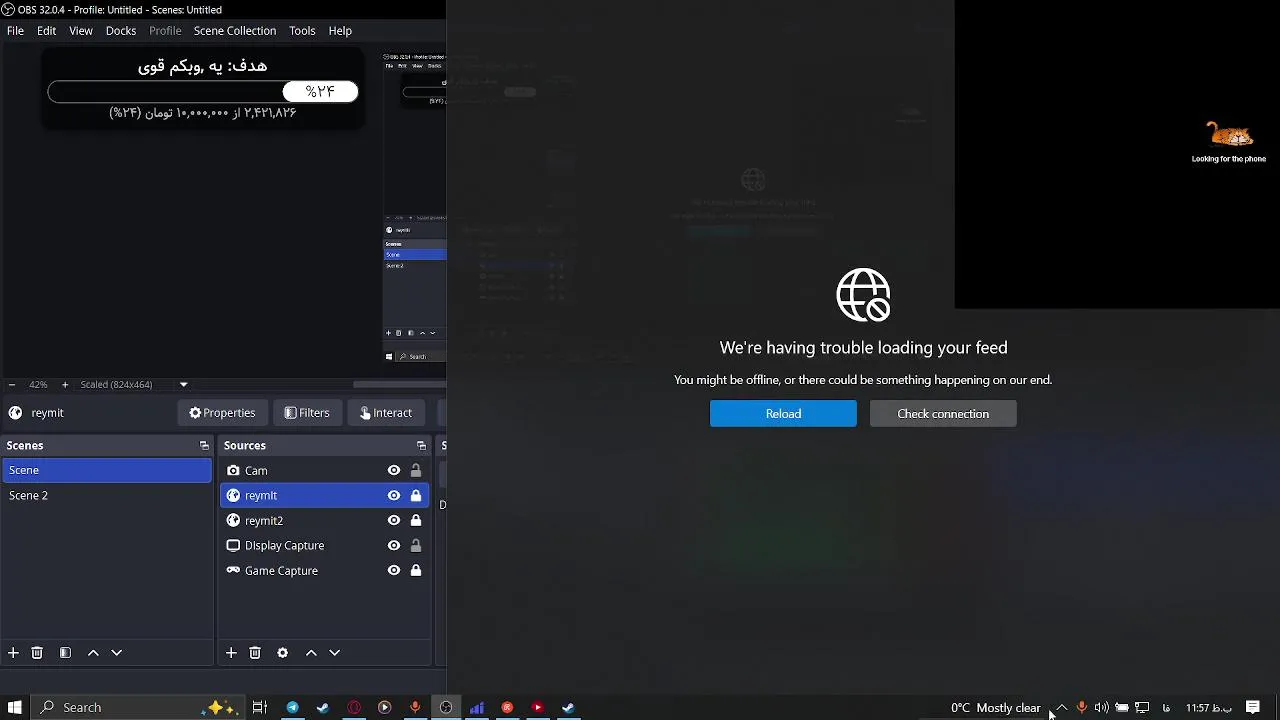Zoom in the preview with plus icon

click(x=65, y=385)
